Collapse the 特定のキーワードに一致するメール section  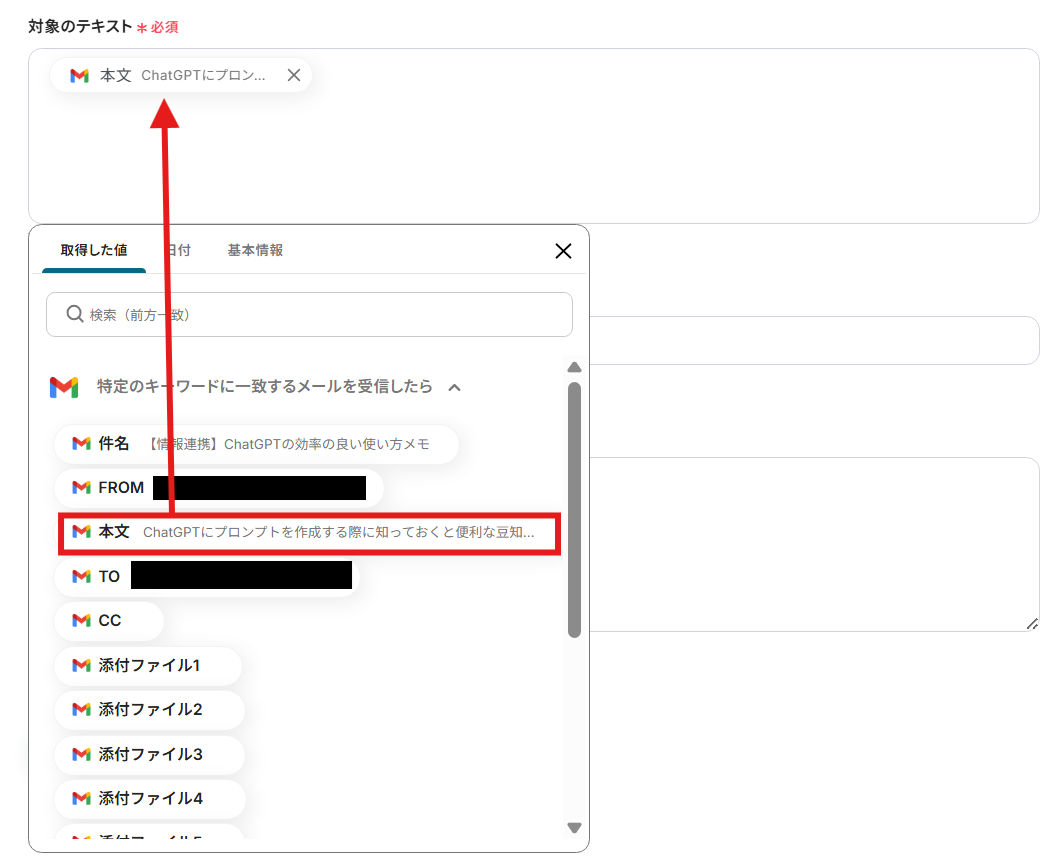[x=454, y=387]
